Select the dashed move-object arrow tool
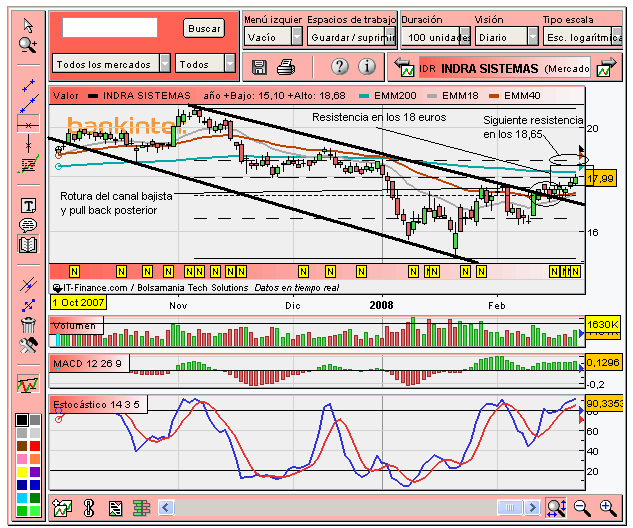Image resolution: width=633 pixels, height=528 pixels. click(28, 305)
